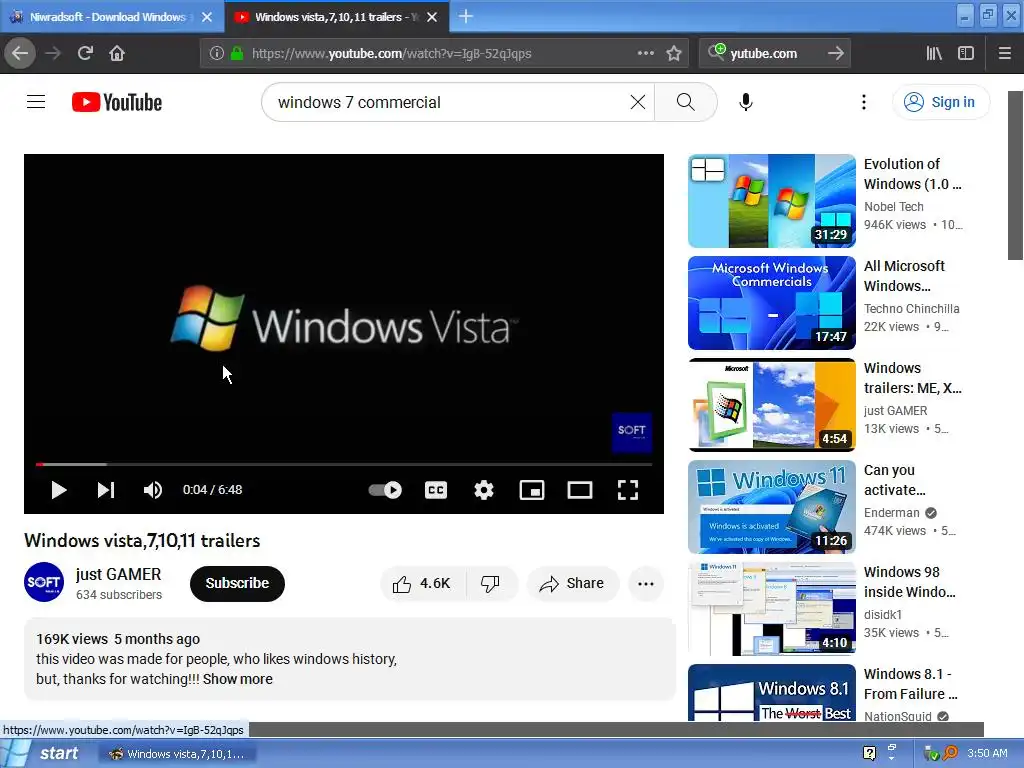Click the SOFT channel watermark in video
Viewport: 1024px width, 768px height.
pyautogui.click(x=632, y=432)
